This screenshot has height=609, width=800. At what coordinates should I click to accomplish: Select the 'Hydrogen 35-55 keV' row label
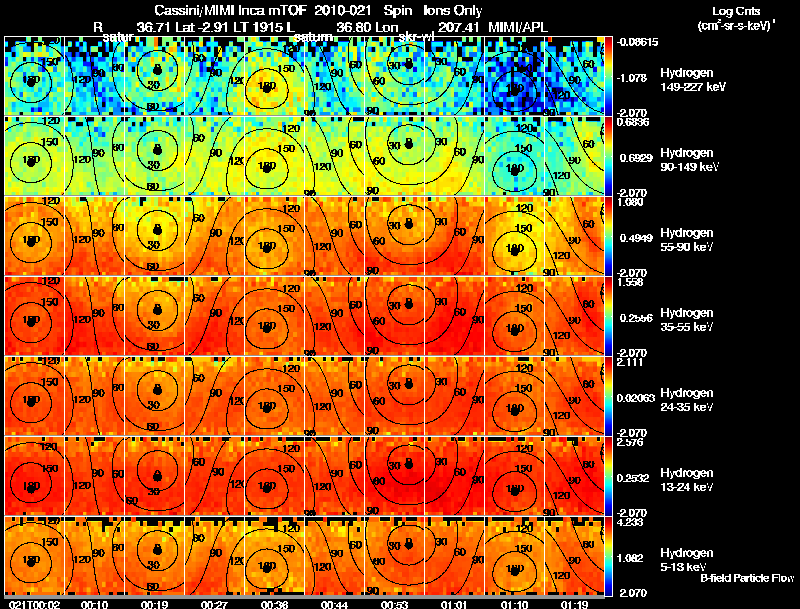tap(687, 320)
